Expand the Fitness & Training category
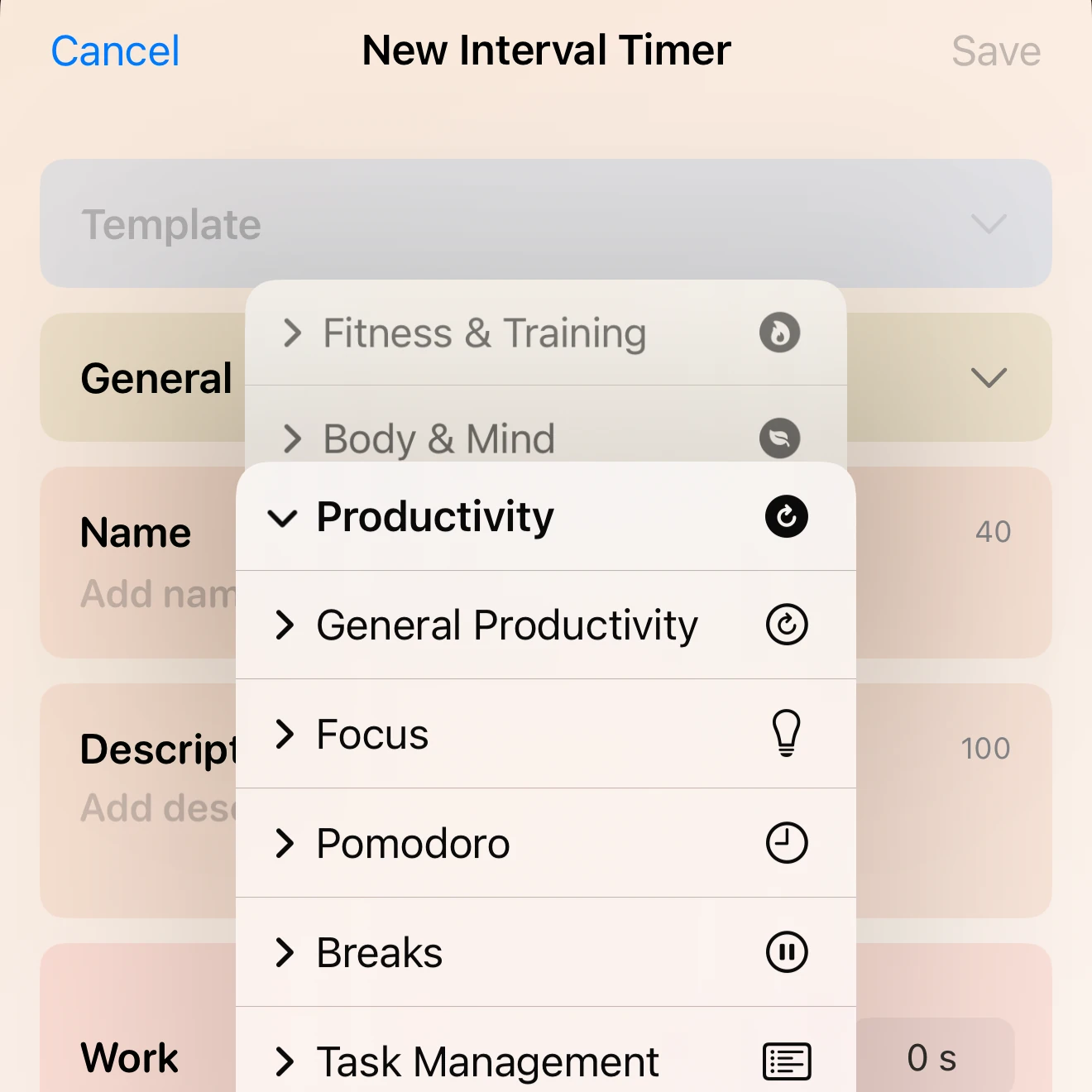The height and width of the screenshot is (1092, 1092). tap(290, 333)
